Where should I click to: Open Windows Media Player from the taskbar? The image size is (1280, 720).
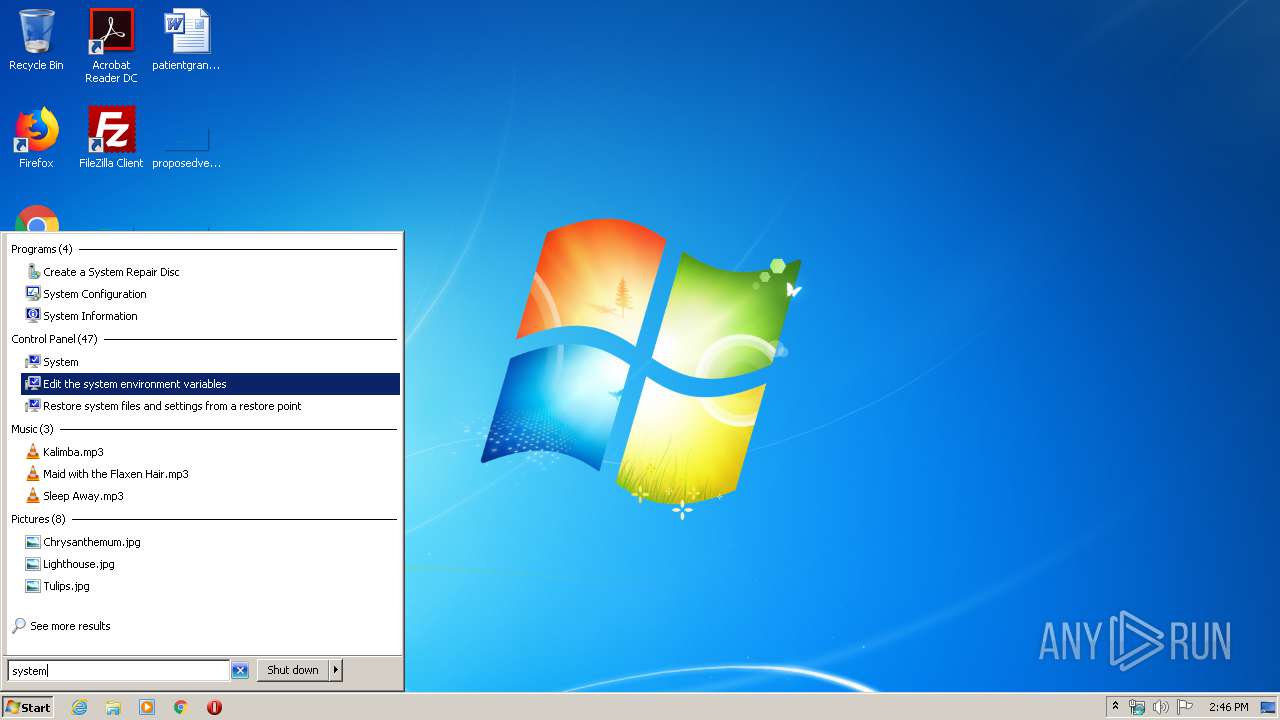[x=147, y=707]
